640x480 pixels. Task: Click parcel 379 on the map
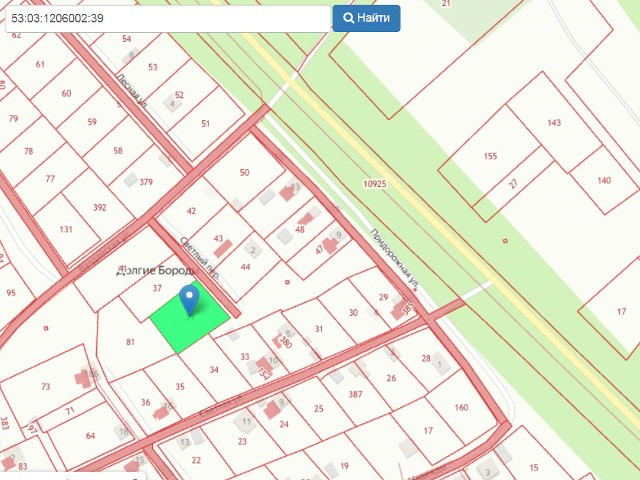click(146, 182)
